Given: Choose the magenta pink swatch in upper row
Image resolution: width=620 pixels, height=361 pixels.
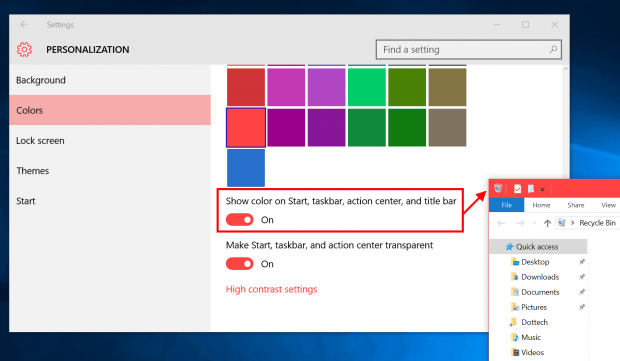Looking at the screenshot, I should pyautogui.click(x=286, y=87).
